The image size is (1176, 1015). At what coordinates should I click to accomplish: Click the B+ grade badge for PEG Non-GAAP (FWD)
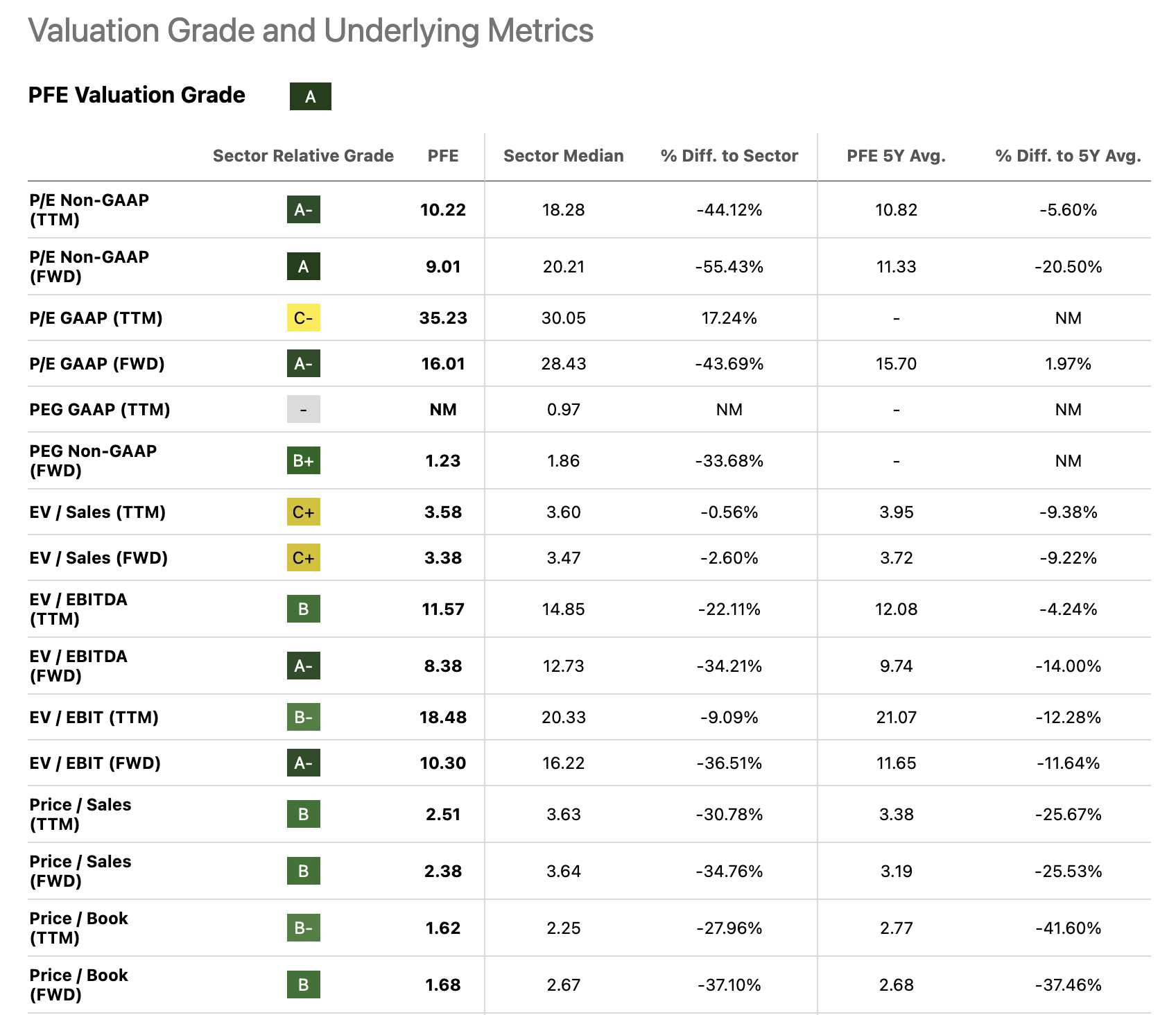pos(303,461)
